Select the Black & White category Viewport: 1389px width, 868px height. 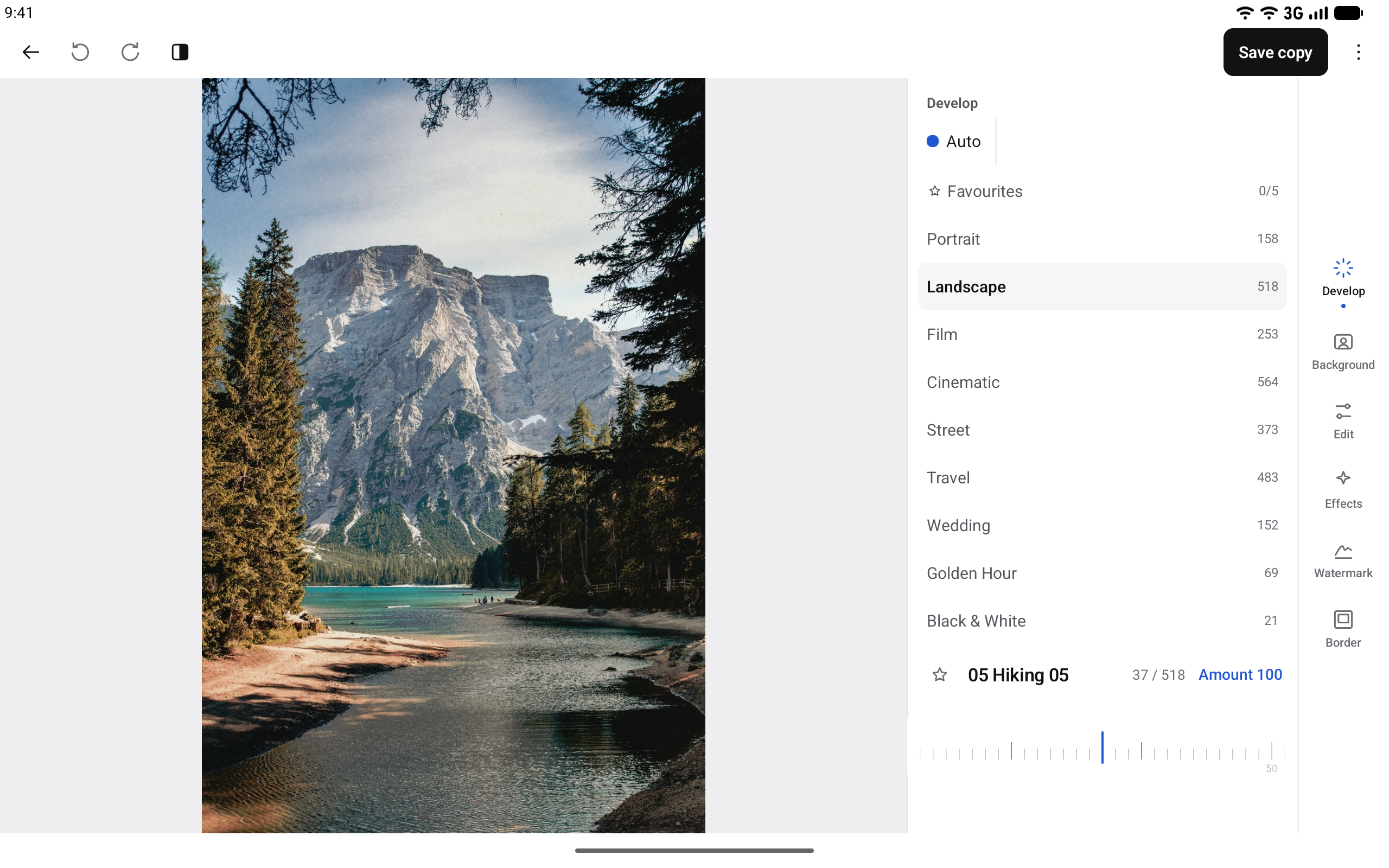tap(1102, 621)
